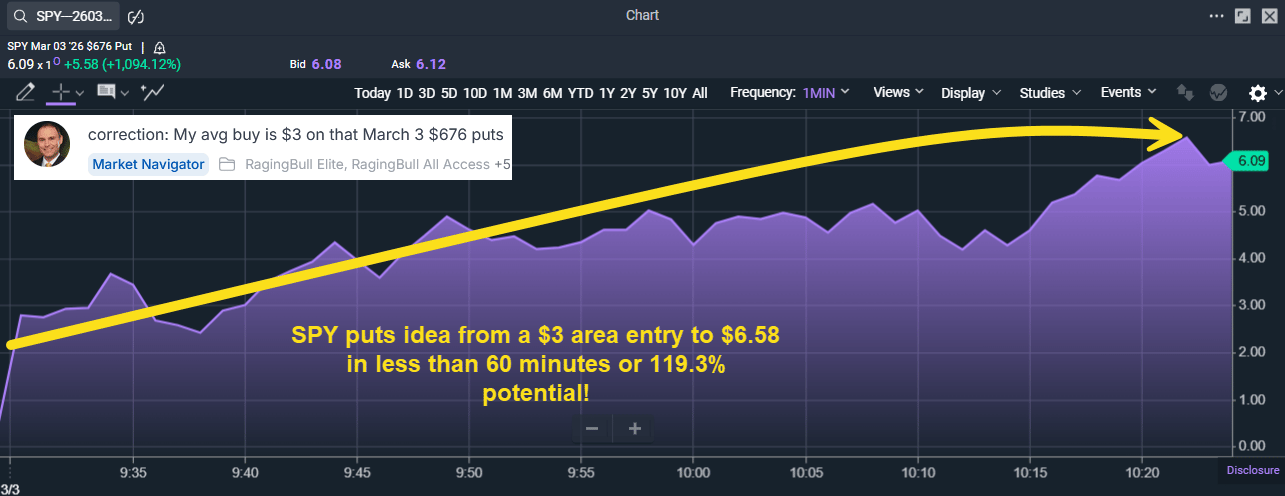Open the annotation comment tool
The height and width of the screenshot is (496, 1285).
(106, 92)
